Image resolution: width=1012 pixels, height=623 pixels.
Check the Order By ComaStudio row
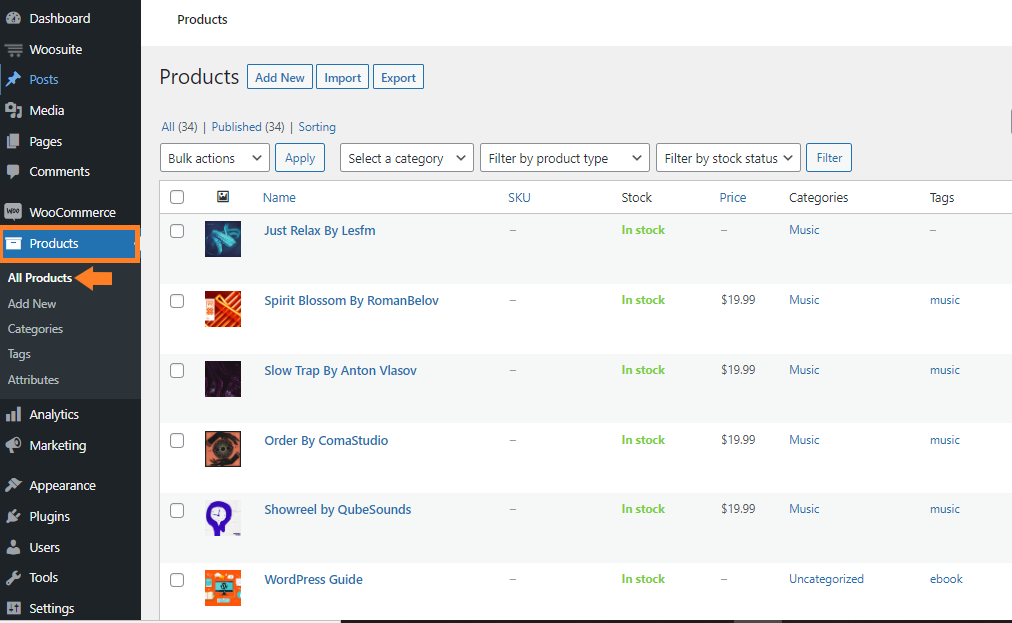[x=177, y=440]
